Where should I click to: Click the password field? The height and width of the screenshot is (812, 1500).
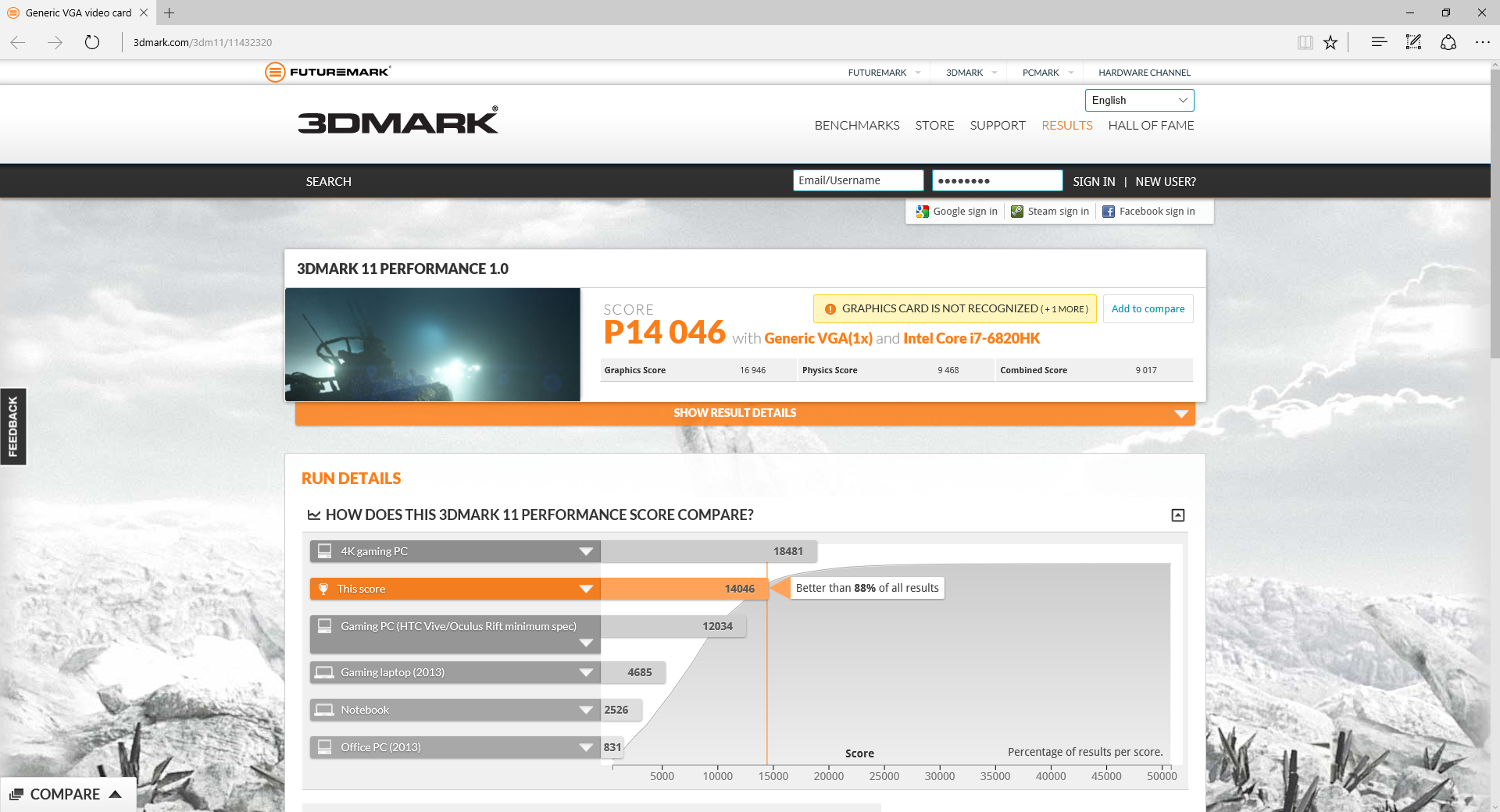click(x=997, y=180)
